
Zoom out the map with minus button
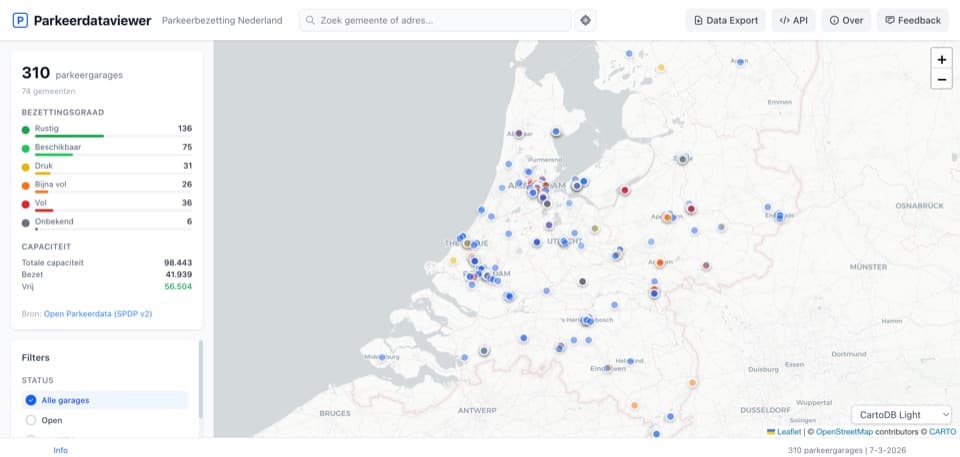942,80
